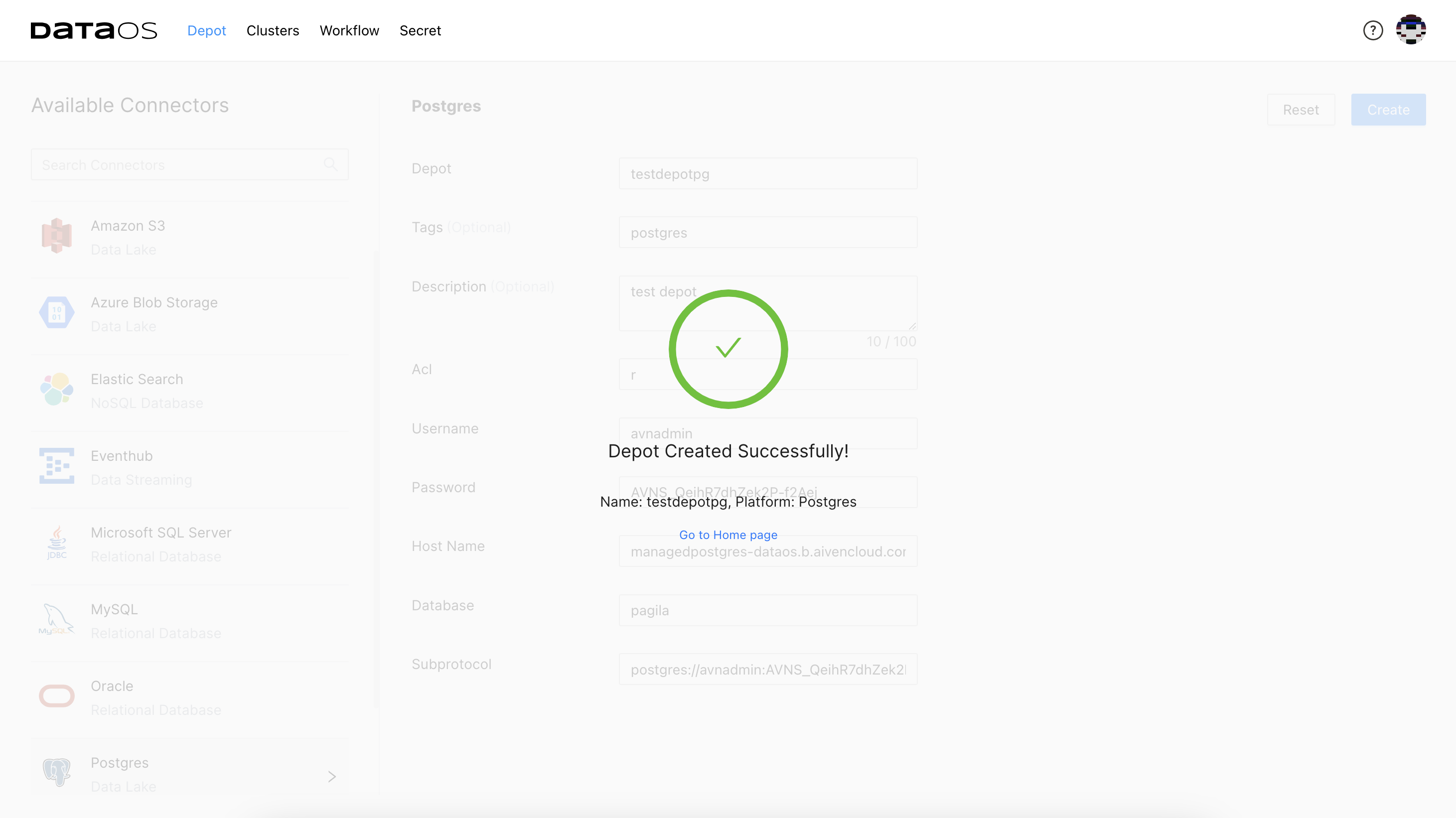
Task: Click the Description textarea test depot
Action: coord(767,303)
